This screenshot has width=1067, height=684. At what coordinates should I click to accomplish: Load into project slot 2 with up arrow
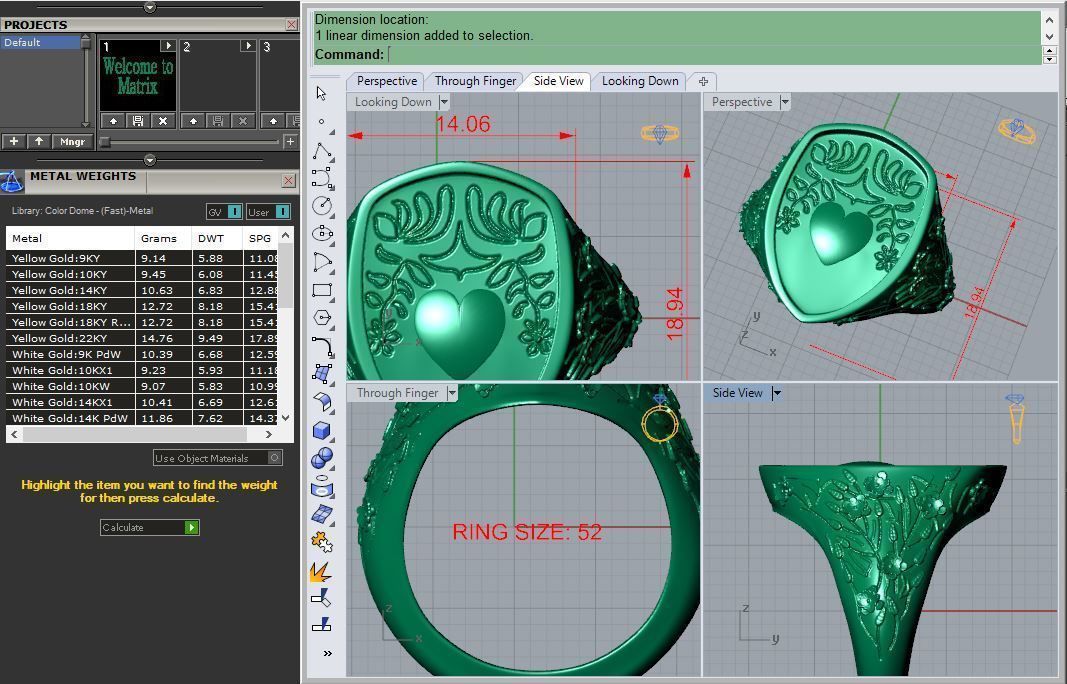(193, 121)
